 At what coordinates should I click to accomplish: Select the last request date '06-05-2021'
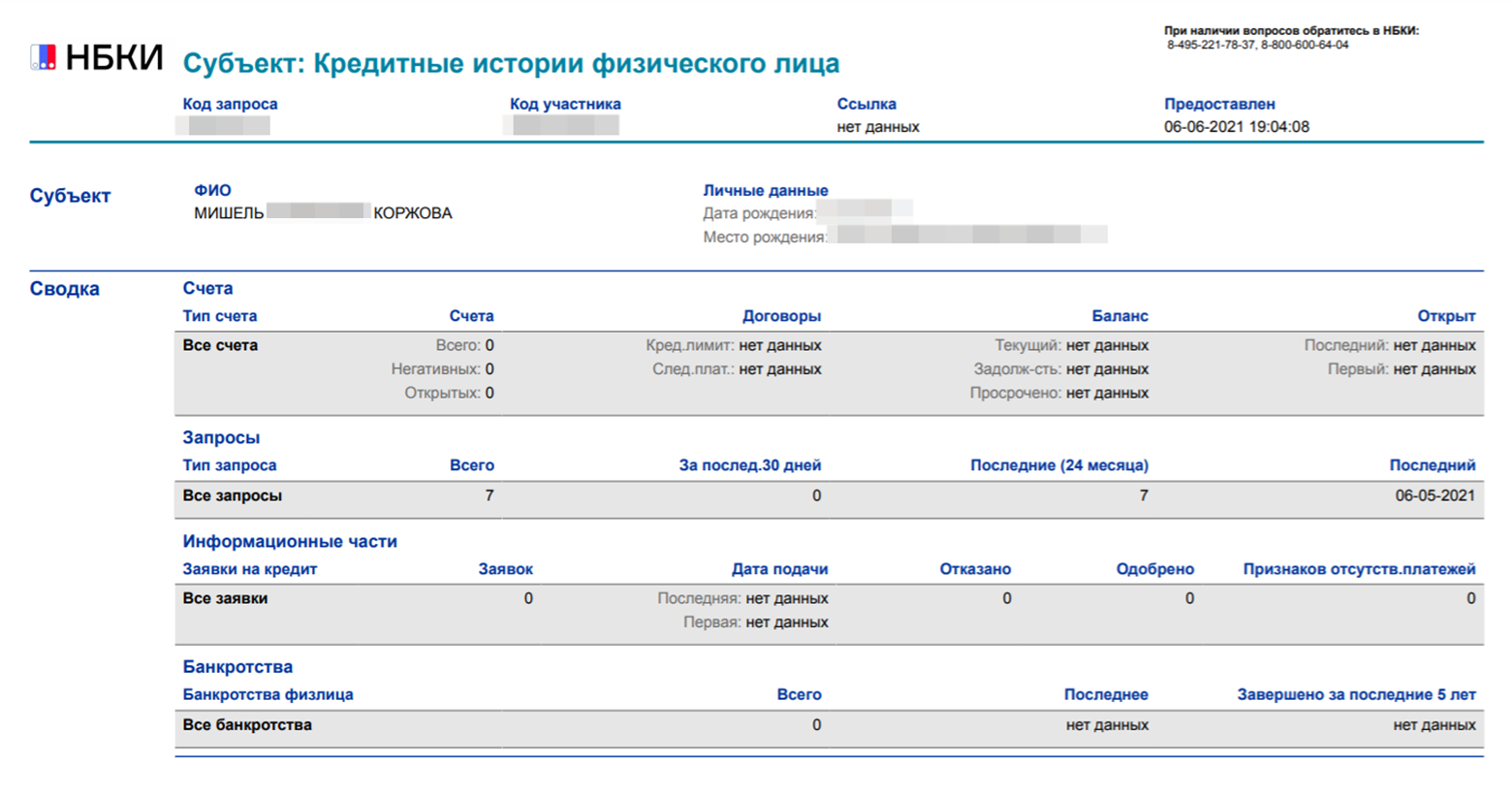point(1435,495)
